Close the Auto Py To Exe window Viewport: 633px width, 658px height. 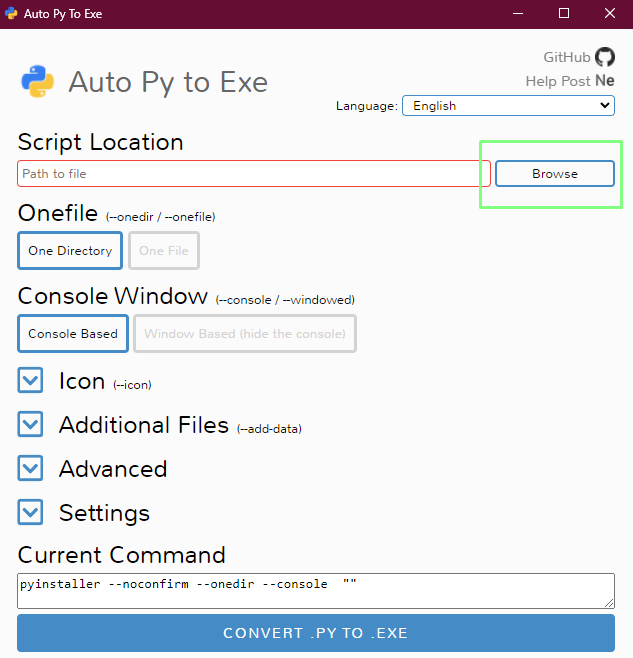click(610, 13)
